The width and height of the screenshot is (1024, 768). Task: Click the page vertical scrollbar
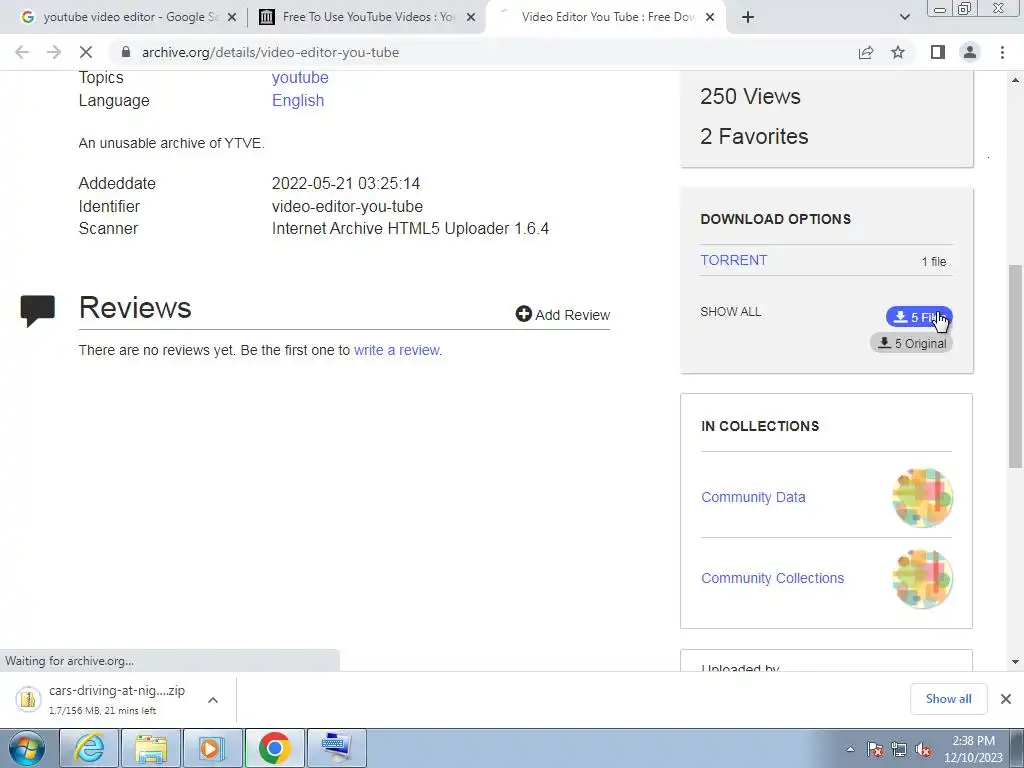coord(1015,366)
